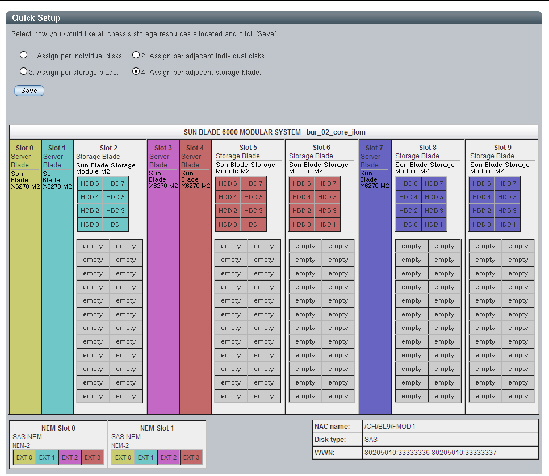549x476 pixels.
Task: Click the Slot 9 storage blade heading
Action: tap(503, 147)
